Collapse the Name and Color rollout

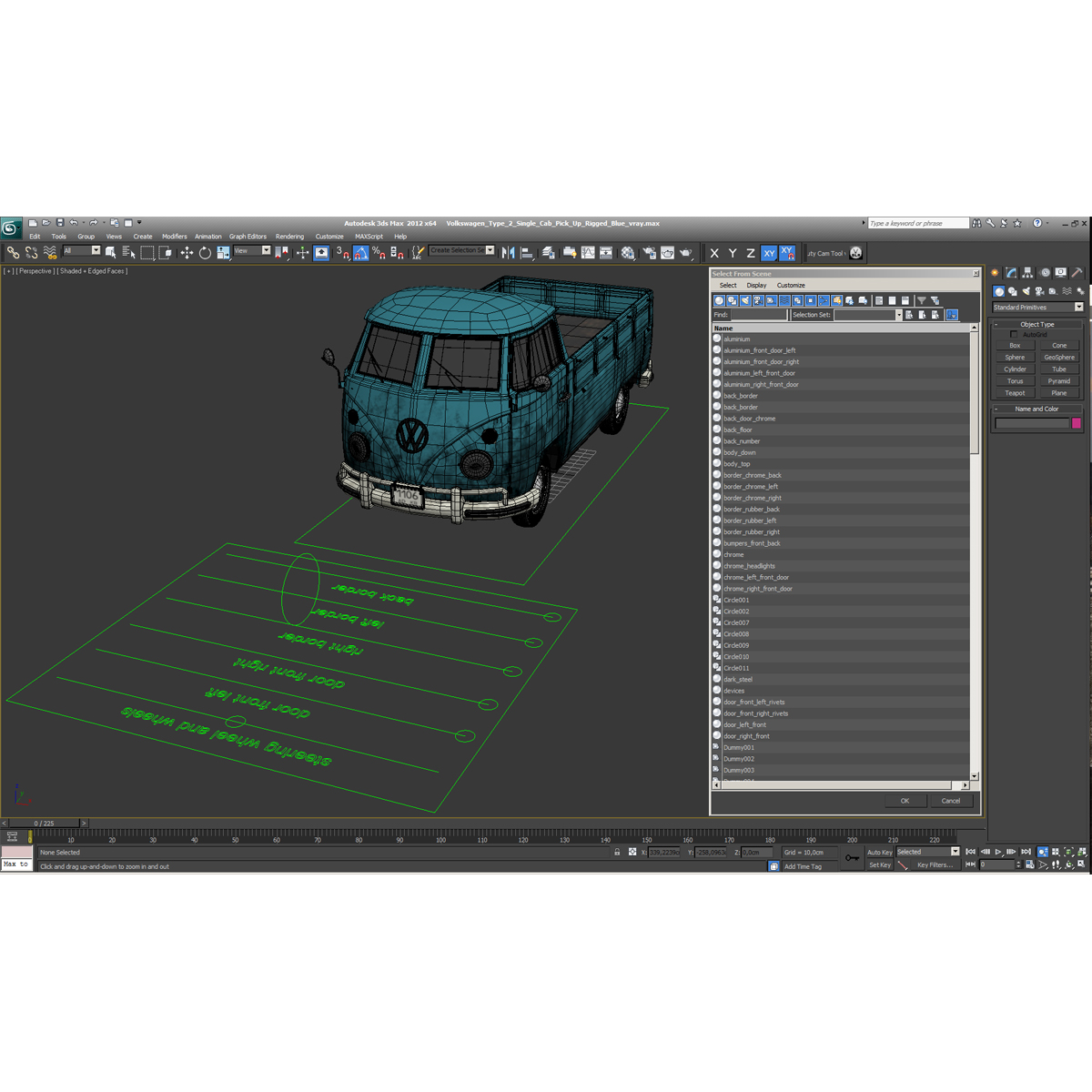1037,409
